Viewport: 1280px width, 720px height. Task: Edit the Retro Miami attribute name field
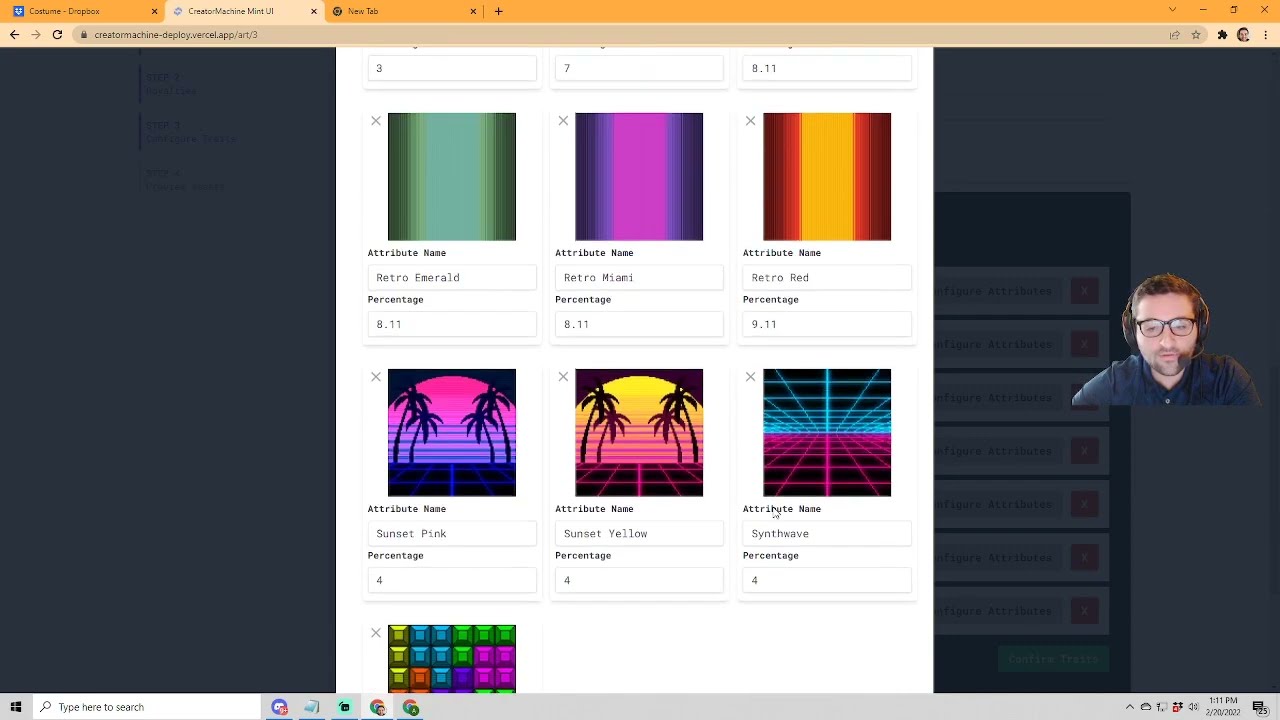(639, 278)
